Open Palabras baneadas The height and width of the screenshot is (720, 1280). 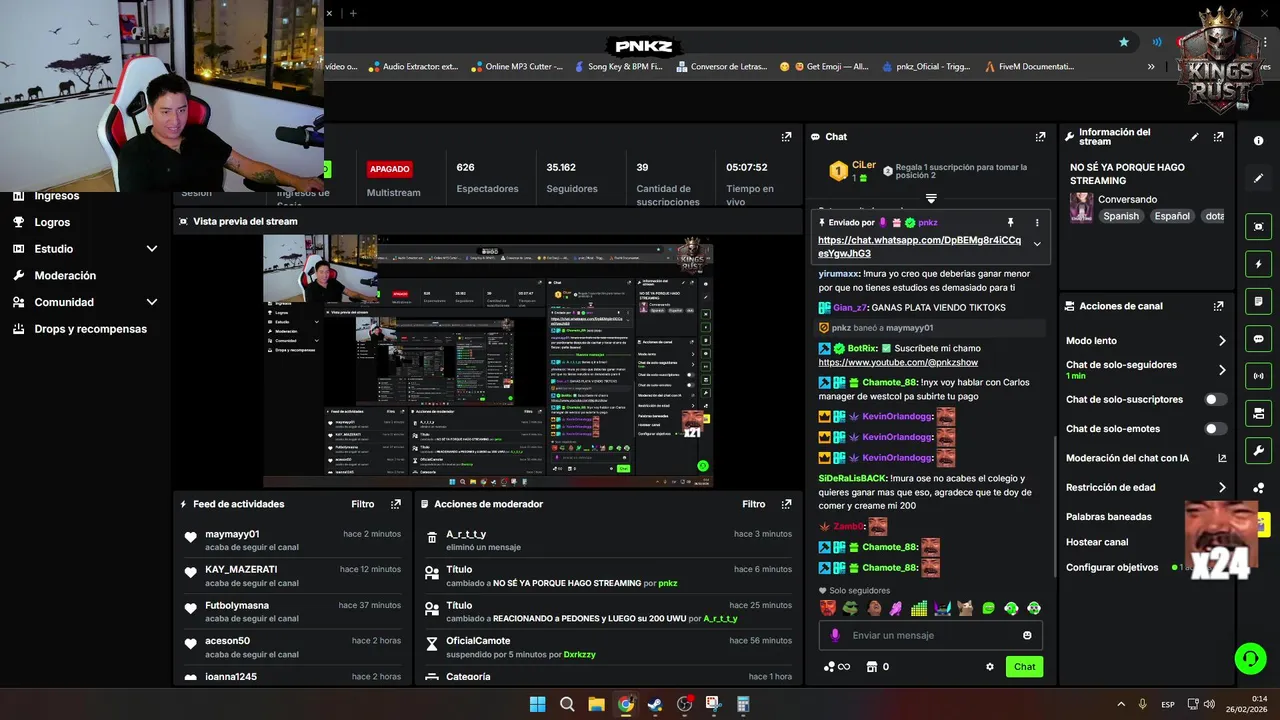1109,517
